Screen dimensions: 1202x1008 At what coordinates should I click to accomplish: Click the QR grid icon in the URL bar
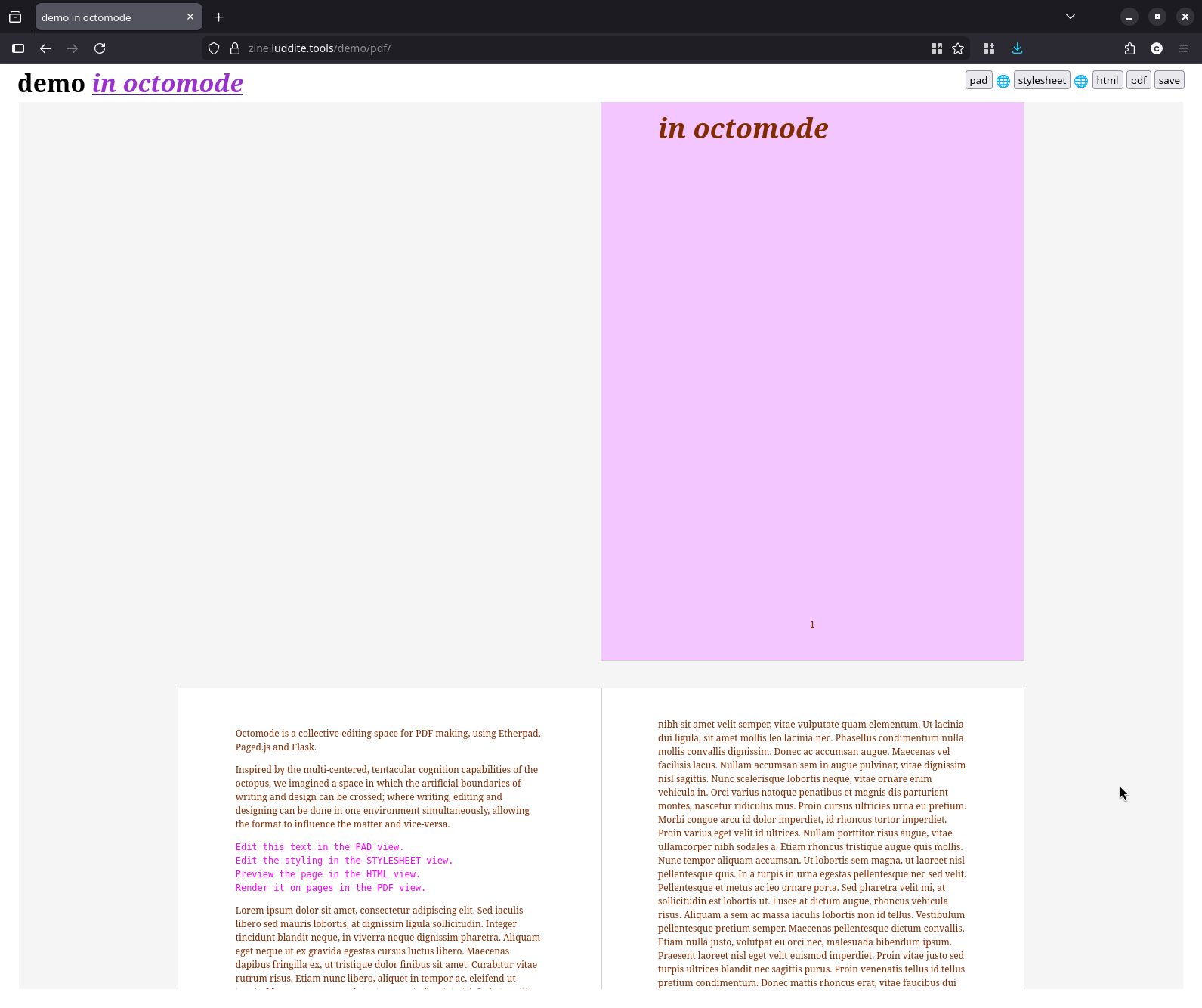tap(937, 48)
